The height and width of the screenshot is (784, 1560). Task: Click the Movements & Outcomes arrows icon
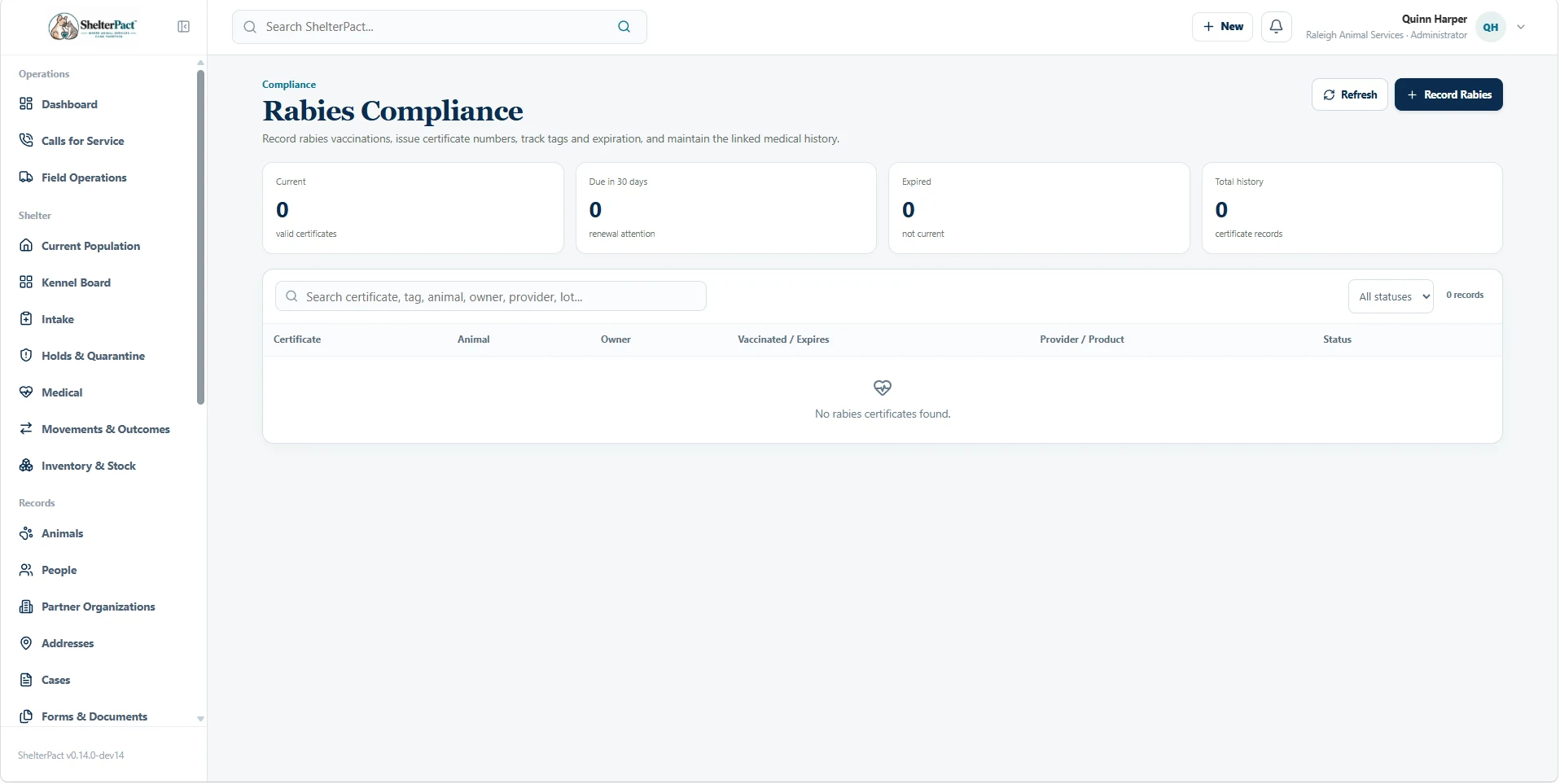(26, 429)
